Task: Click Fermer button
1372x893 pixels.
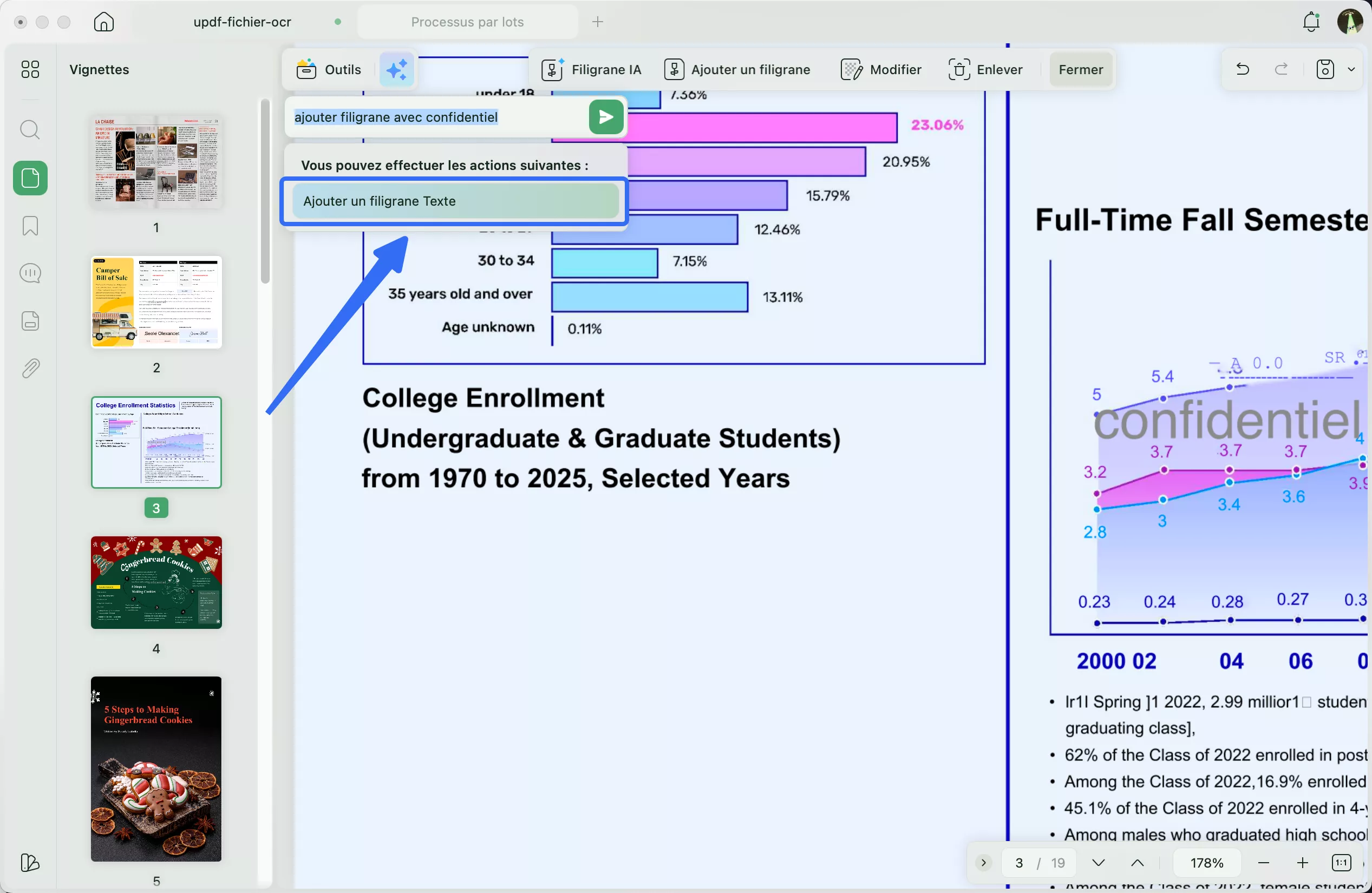Action: 1080,70
